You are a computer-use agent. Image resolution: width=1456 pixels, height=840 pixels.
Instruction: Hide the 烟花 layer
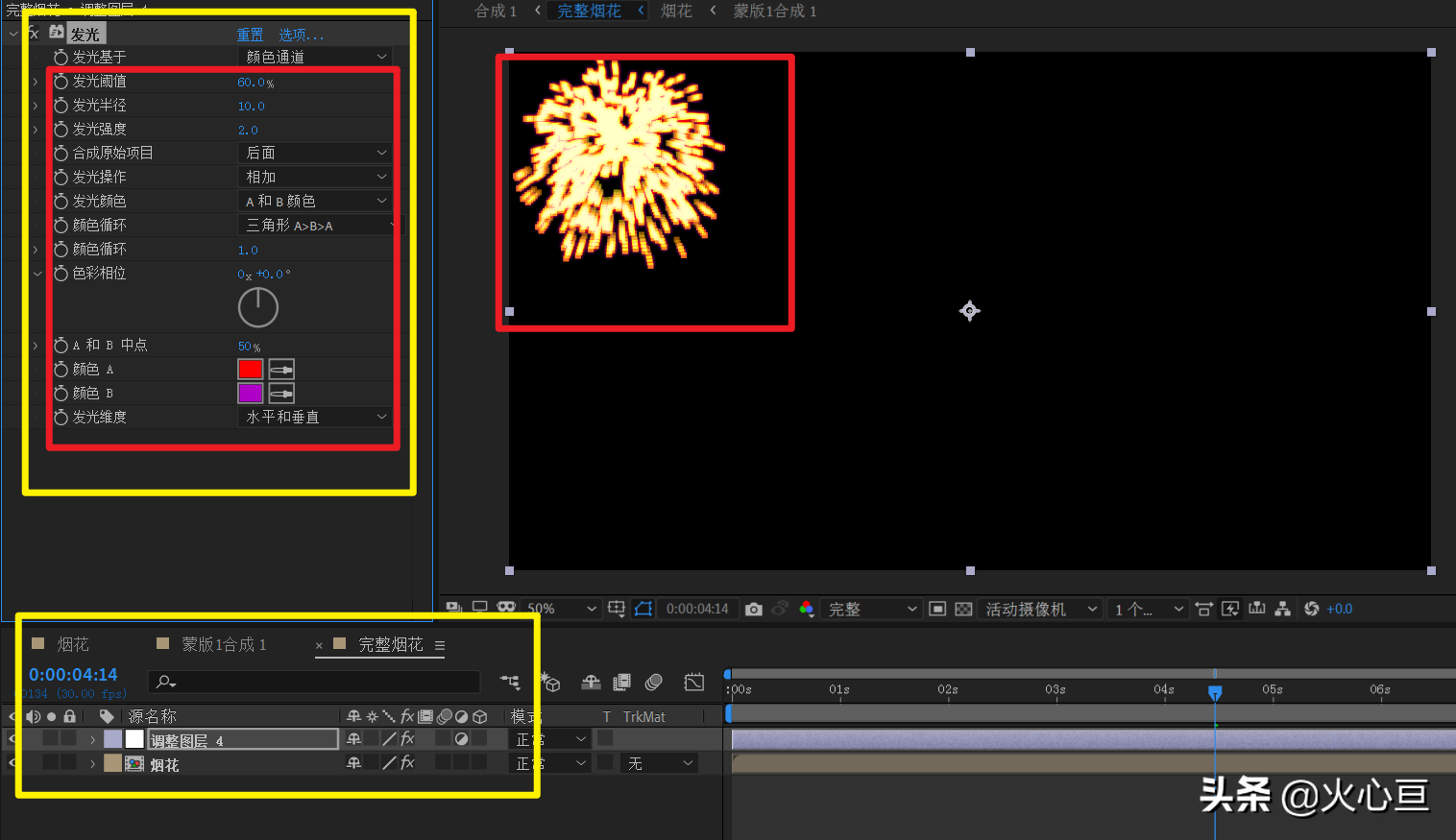coord(12,763)
